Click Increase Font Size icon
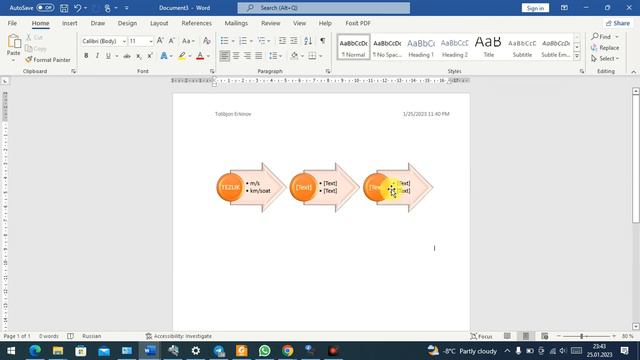This screenshot has height=360, width=640. (160, 41)
